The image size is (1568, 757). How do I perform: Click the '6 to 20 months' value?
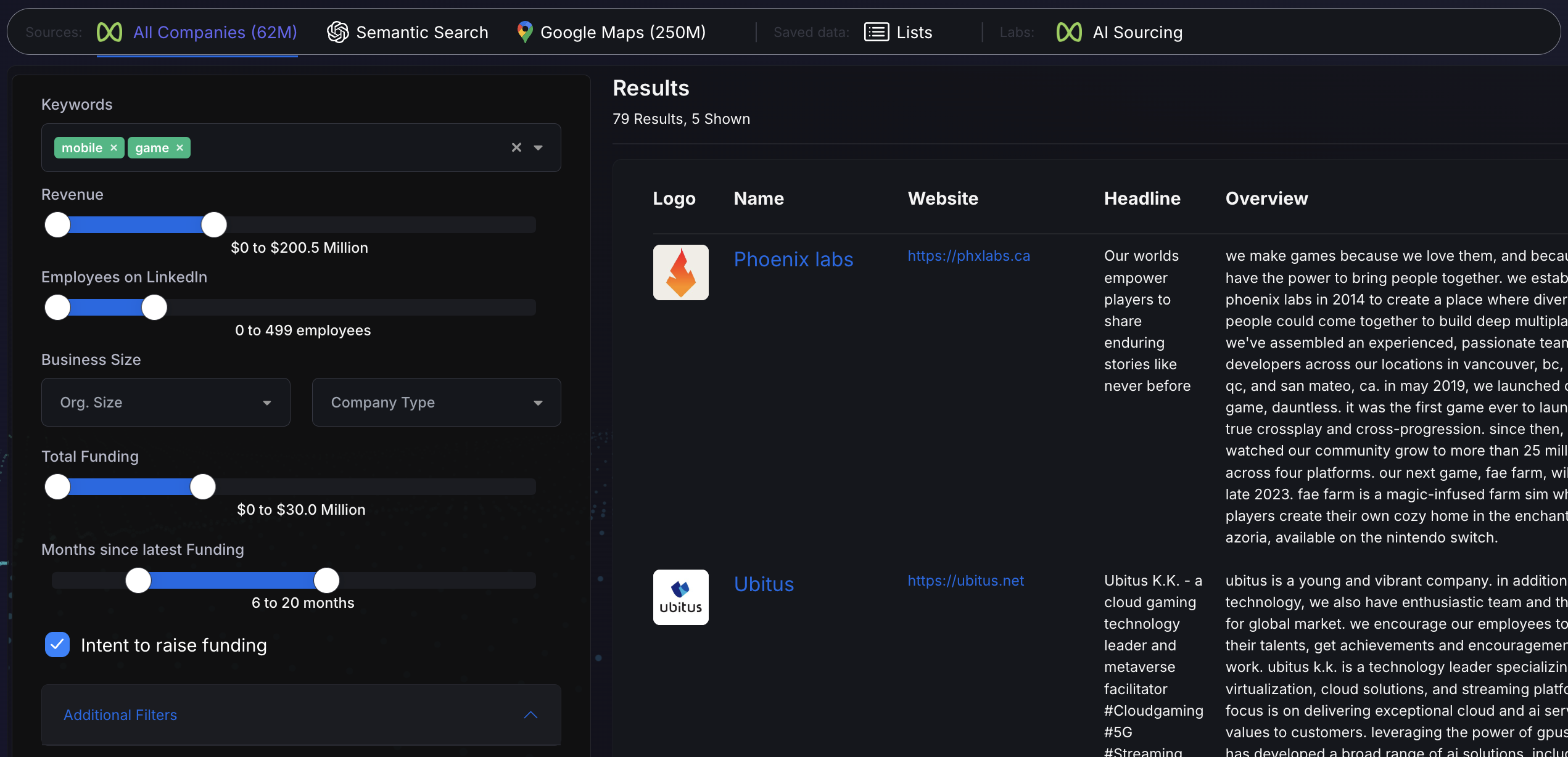pos(303,603)
